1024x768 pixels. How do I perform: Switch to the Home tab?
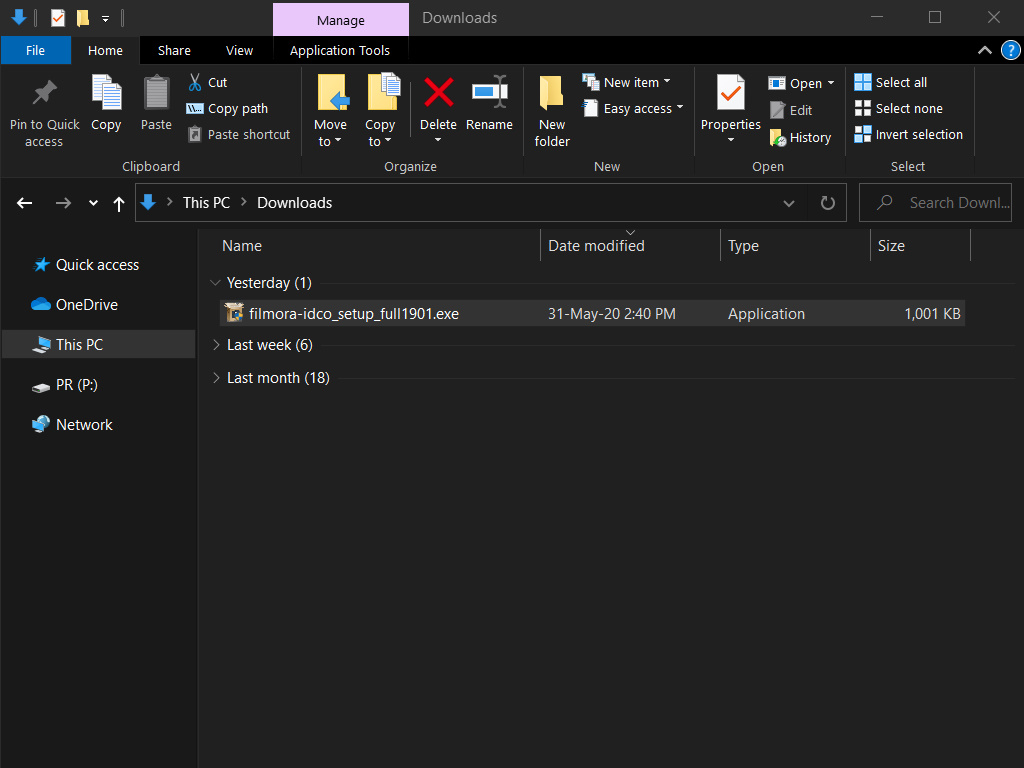tap(105, 50)
